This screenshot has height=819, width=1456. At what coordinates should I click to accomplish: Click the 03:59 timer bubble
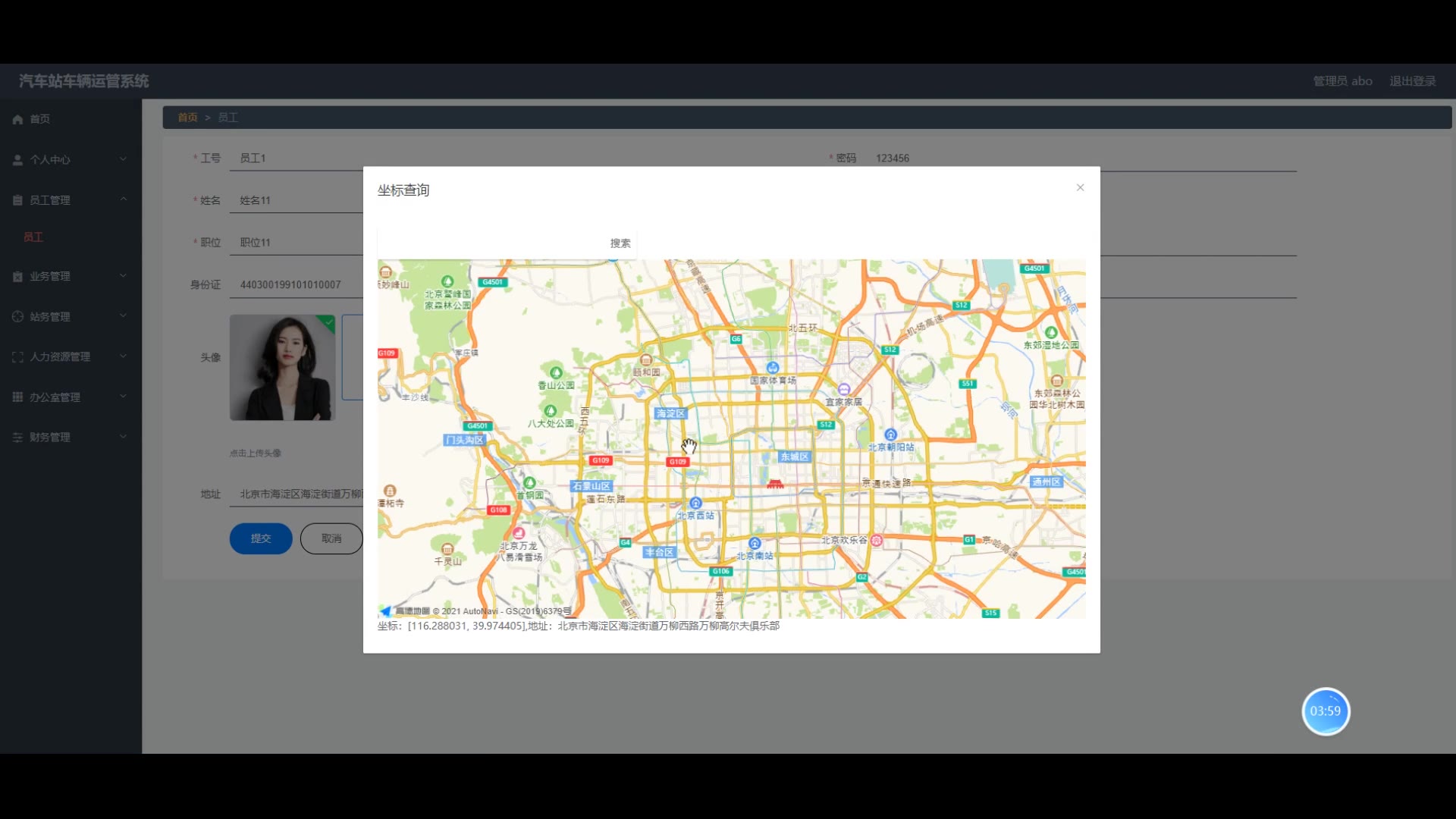(x=1326, y=711)
